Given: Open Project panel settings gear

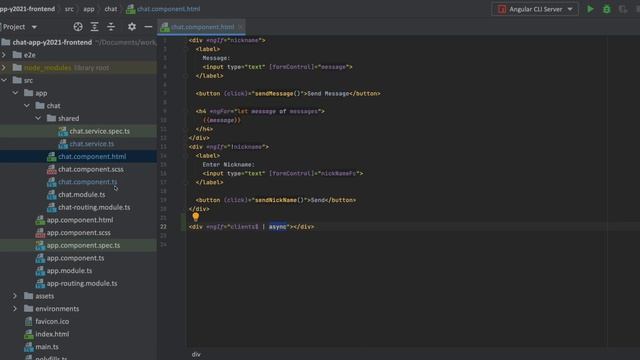Looking at the screenshot, I should pos(131,27).
